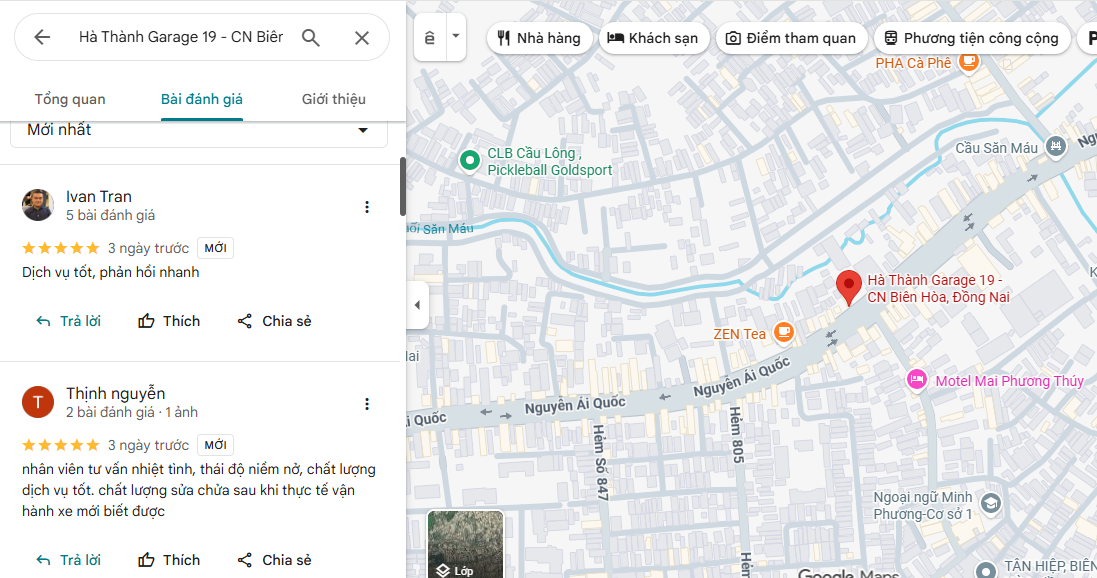
Task: Click 'Dịch vụ tốt, phản hồi nhanh' review text
Action: 111,272
